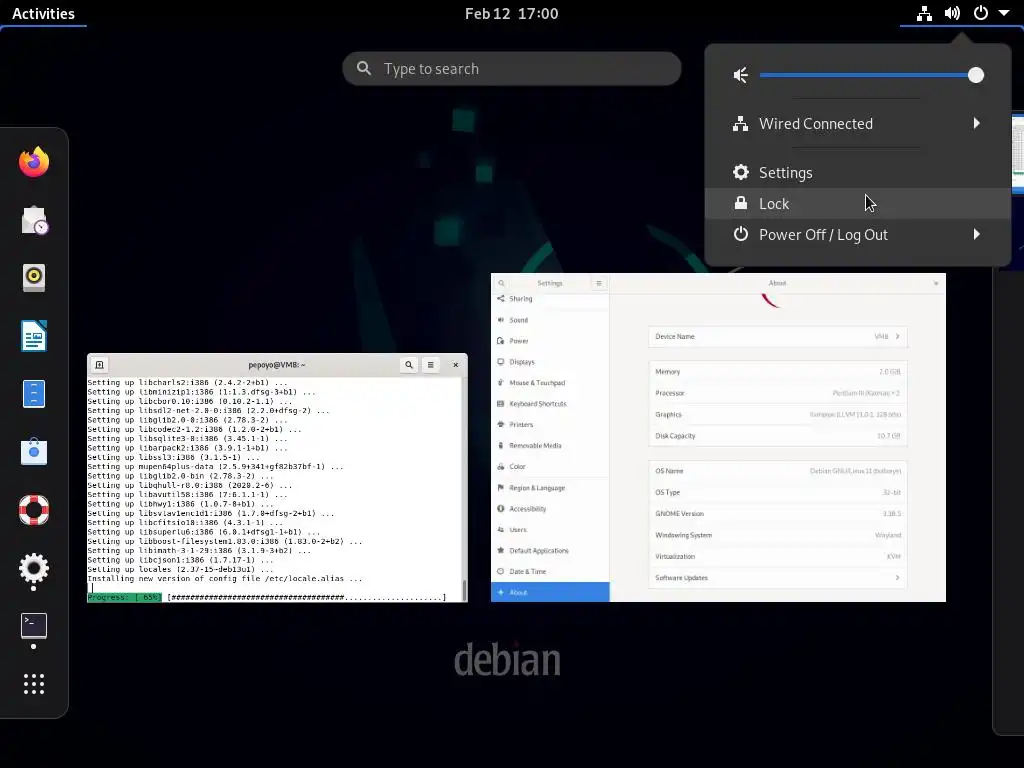The height and width of the screenshot is (768, 1024).
Task: Click the volume icon in top bar
Action: [x=952, y=13]
